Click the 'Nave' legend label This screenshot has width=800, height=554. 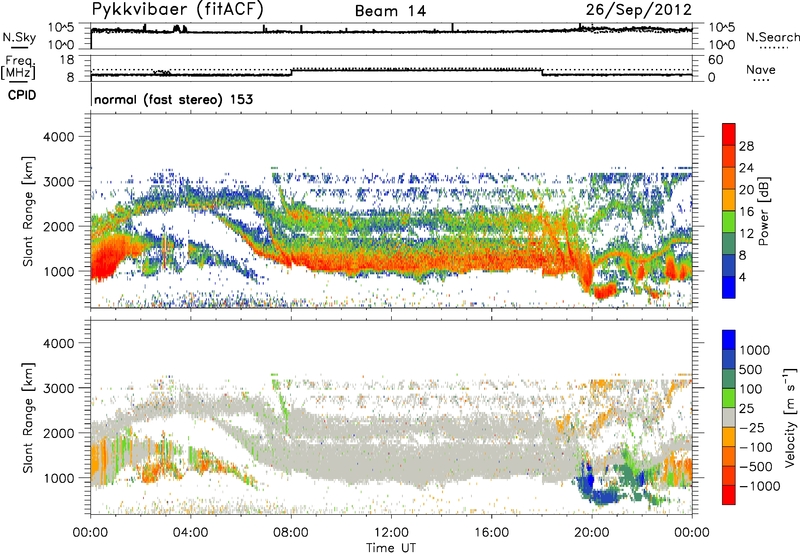coord(761,69)
